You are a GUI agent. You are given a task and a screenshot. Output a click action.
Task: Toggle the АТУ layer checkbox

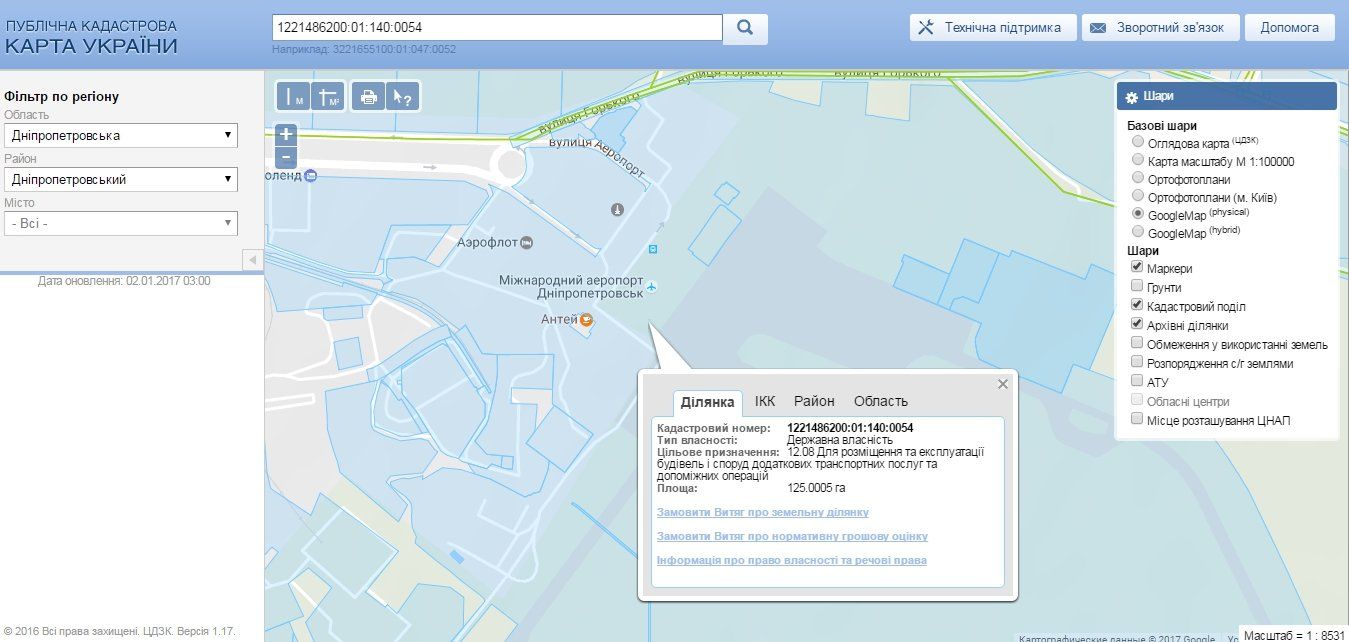pos(1137,381)
